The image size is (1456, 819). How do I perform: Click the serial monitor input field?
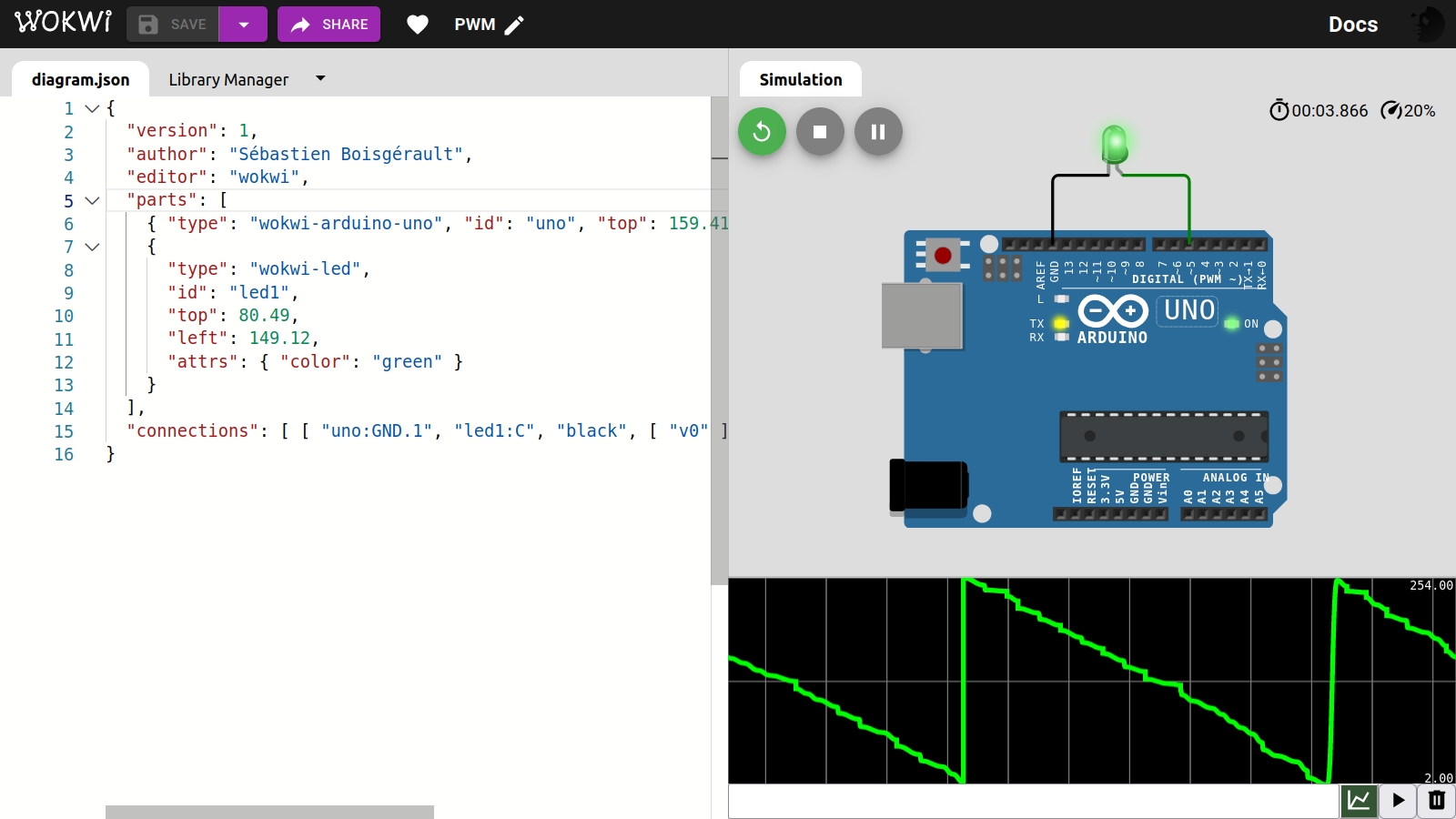click(1034, 801)
